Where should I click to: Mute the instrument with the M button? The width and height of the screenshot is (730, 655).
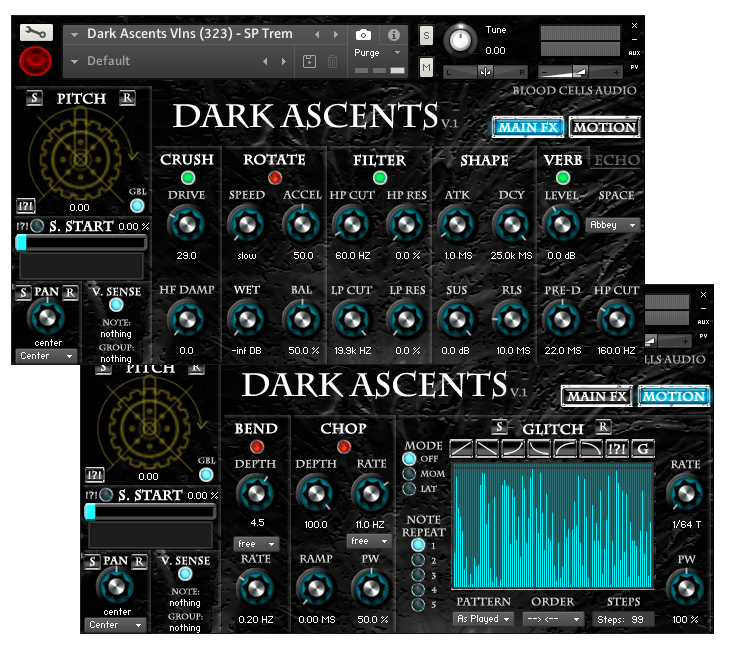click(426, 68)
